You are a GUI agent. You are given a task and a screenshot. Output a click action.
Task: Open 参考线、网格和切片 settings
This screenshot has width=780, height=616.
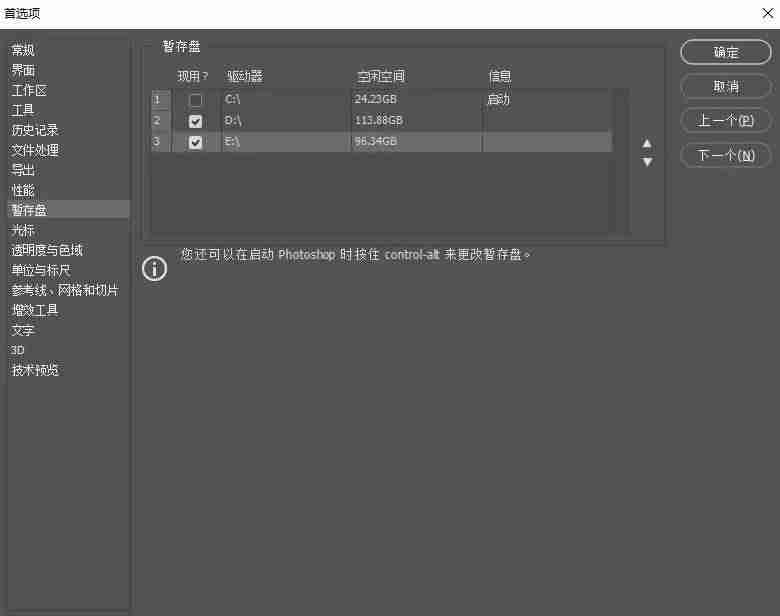(x=65, y=290)
